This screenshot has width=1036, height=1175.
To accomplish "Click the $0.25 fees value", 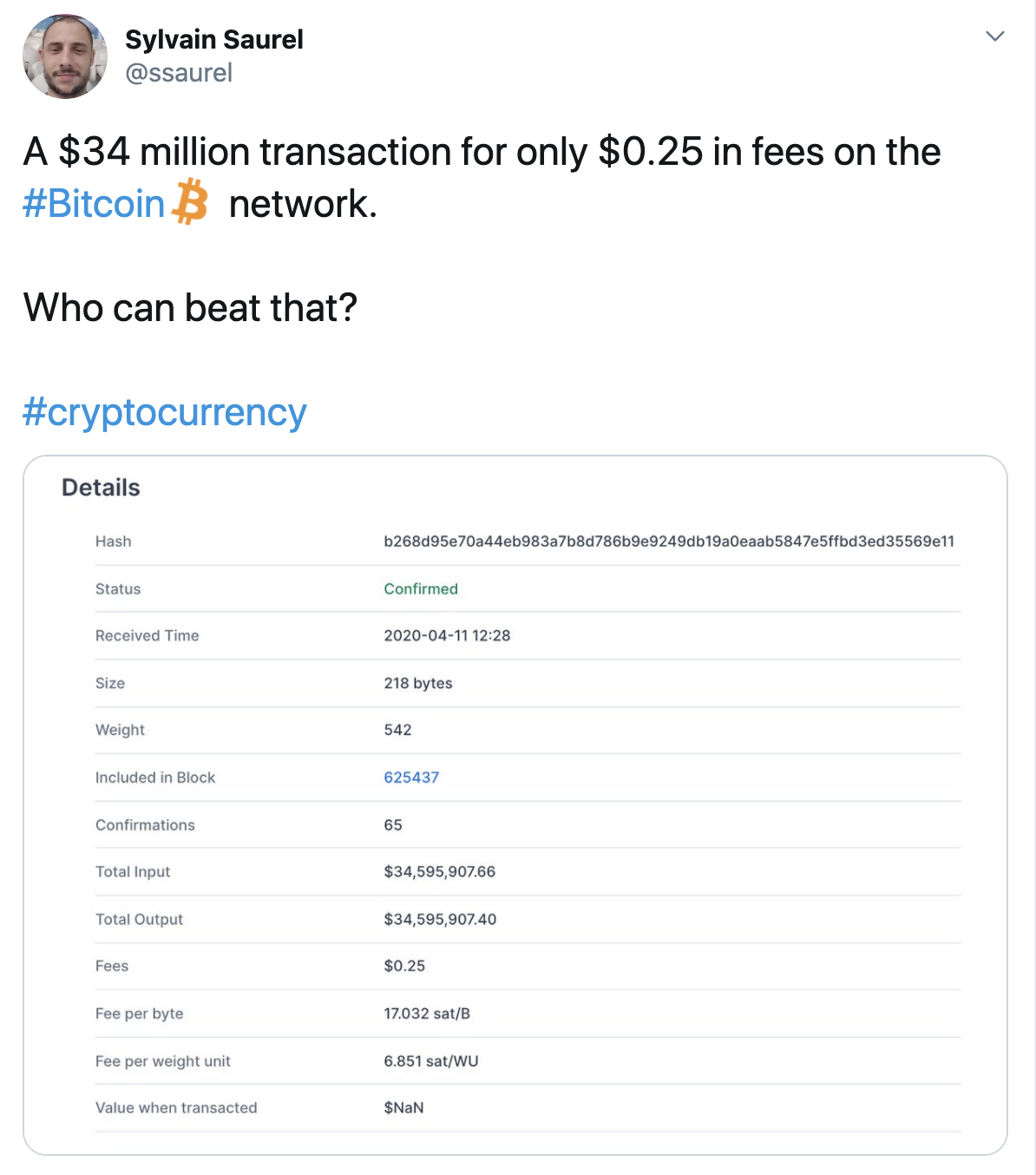I will (404, 967).
